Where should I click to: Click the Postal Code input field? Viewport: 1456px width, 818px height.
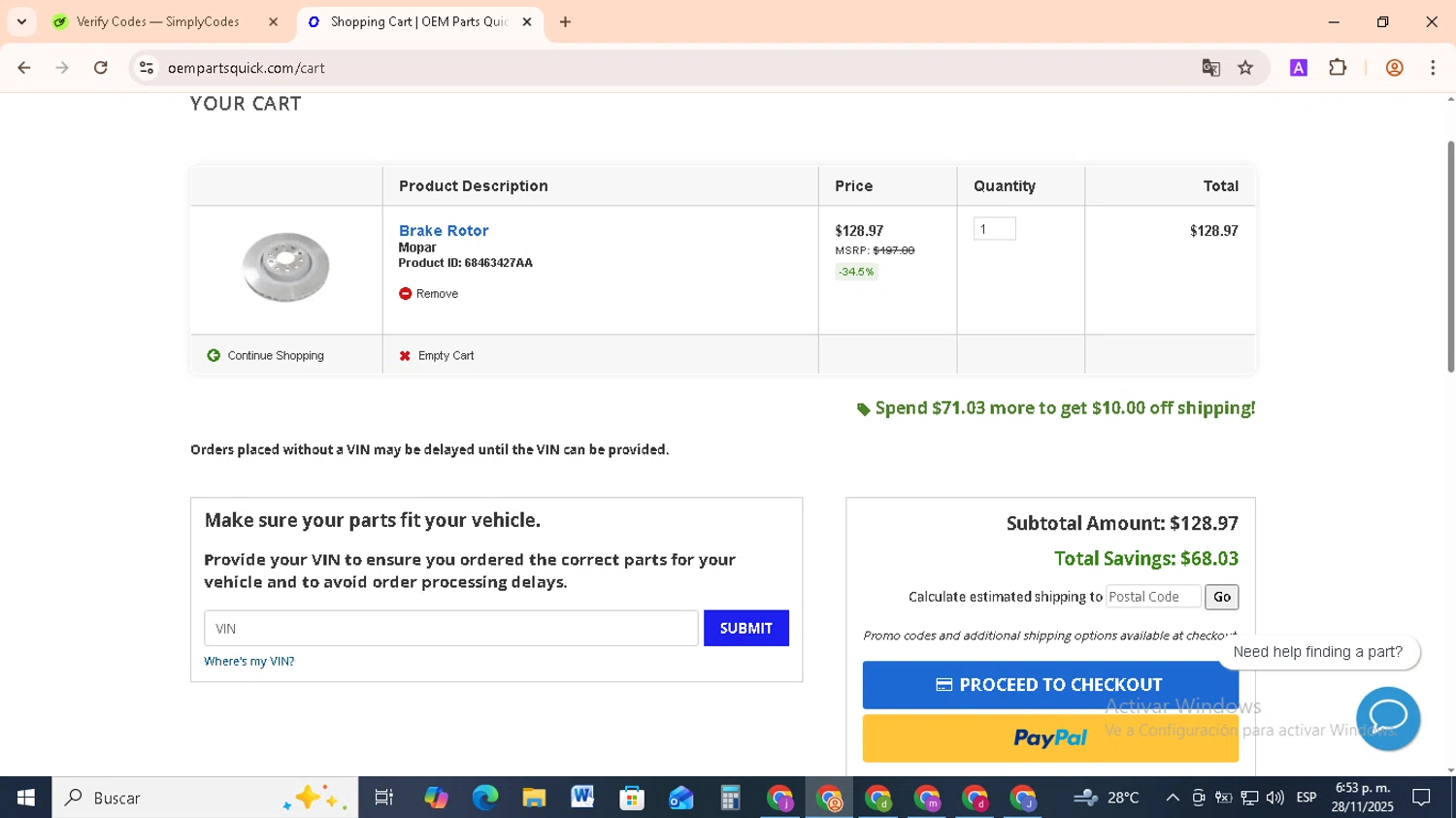click(x=1153, y=597)
